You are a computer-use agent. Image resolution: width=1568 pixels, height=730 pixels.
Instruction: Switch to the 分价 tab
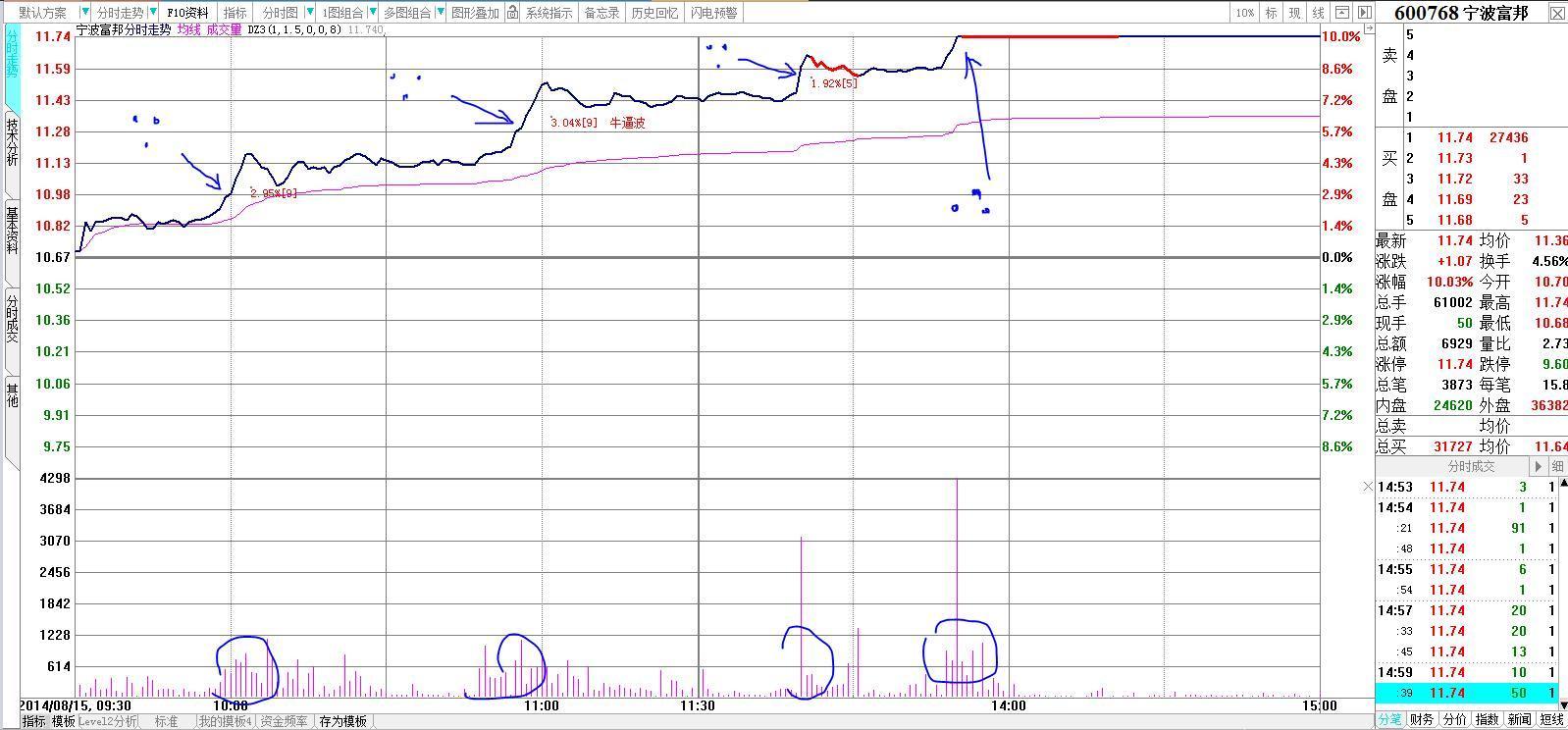tap(1454, 720)
